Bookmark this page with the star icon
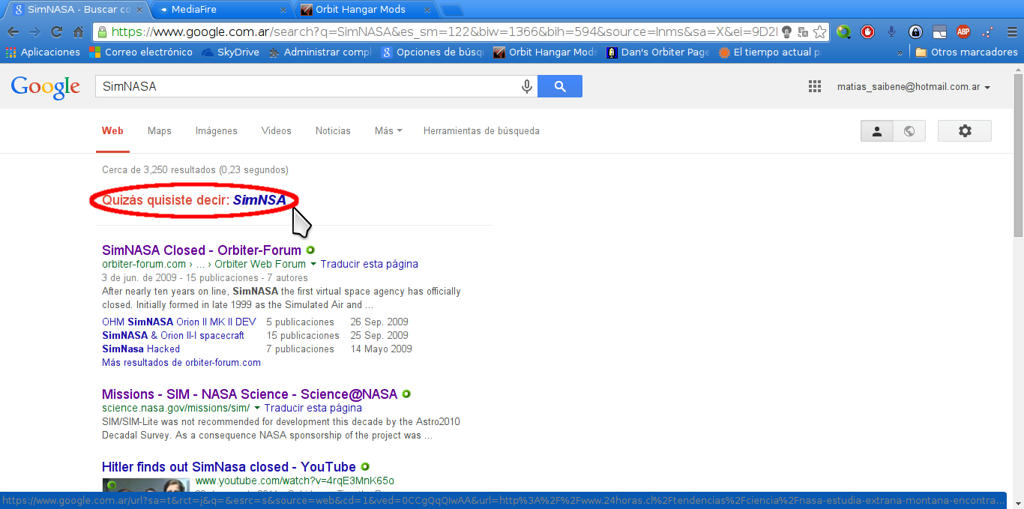 coord(820,31)
